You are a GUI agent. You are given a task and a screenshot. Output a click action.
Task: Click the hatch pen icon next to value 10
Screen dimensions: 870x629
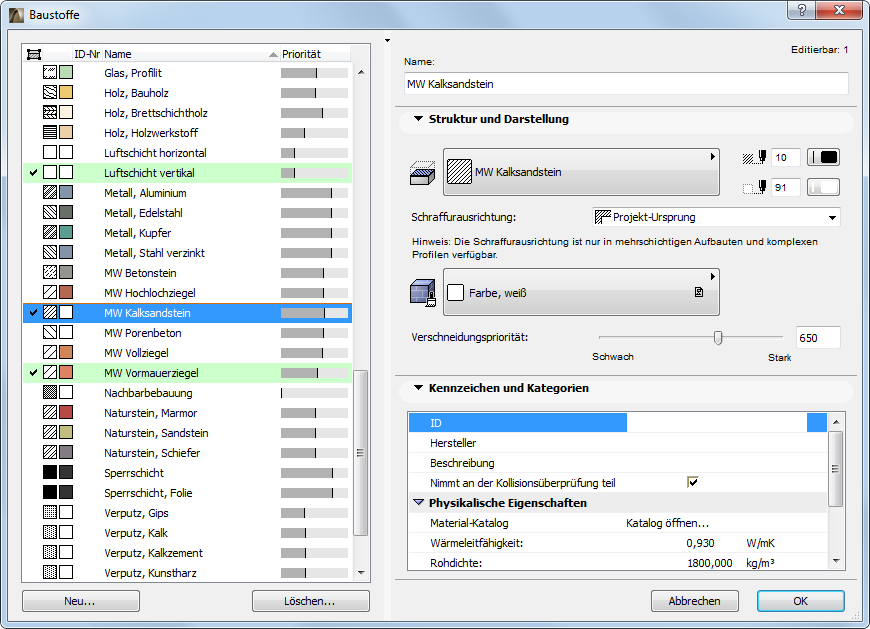[755, 158]
